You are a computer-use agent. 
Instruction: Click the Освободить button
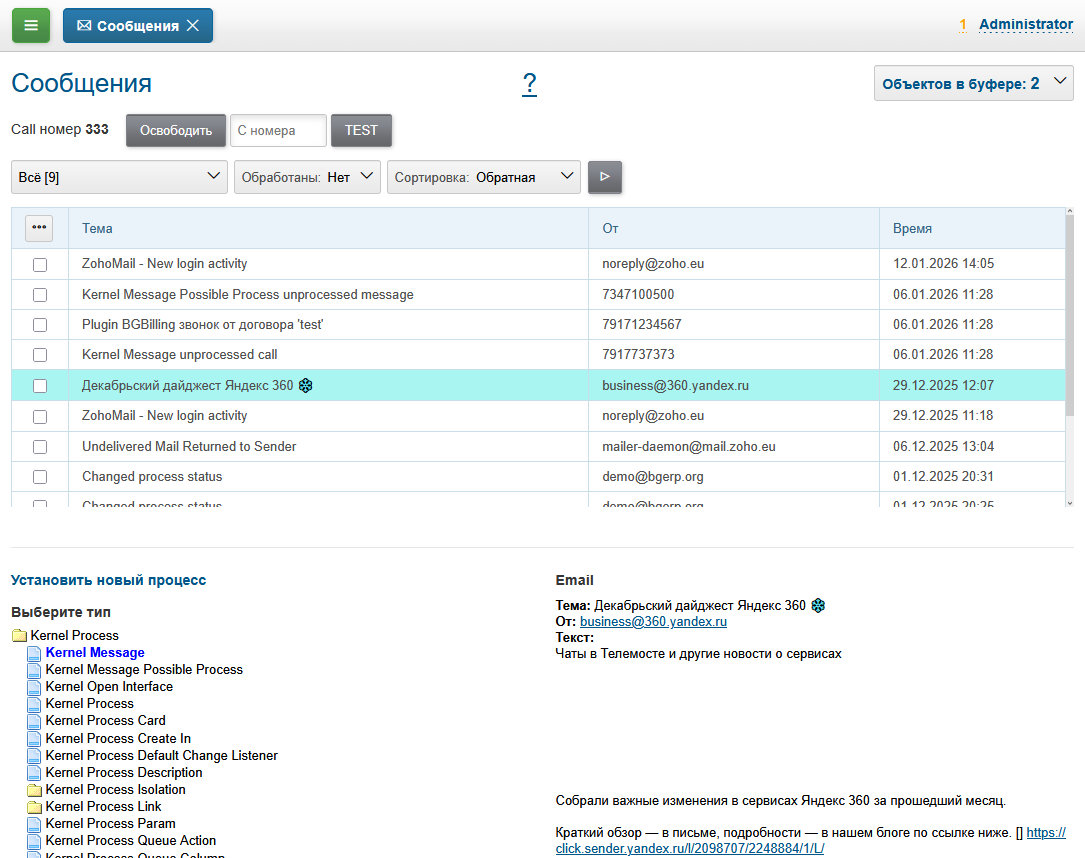click(x=176, y=130)
